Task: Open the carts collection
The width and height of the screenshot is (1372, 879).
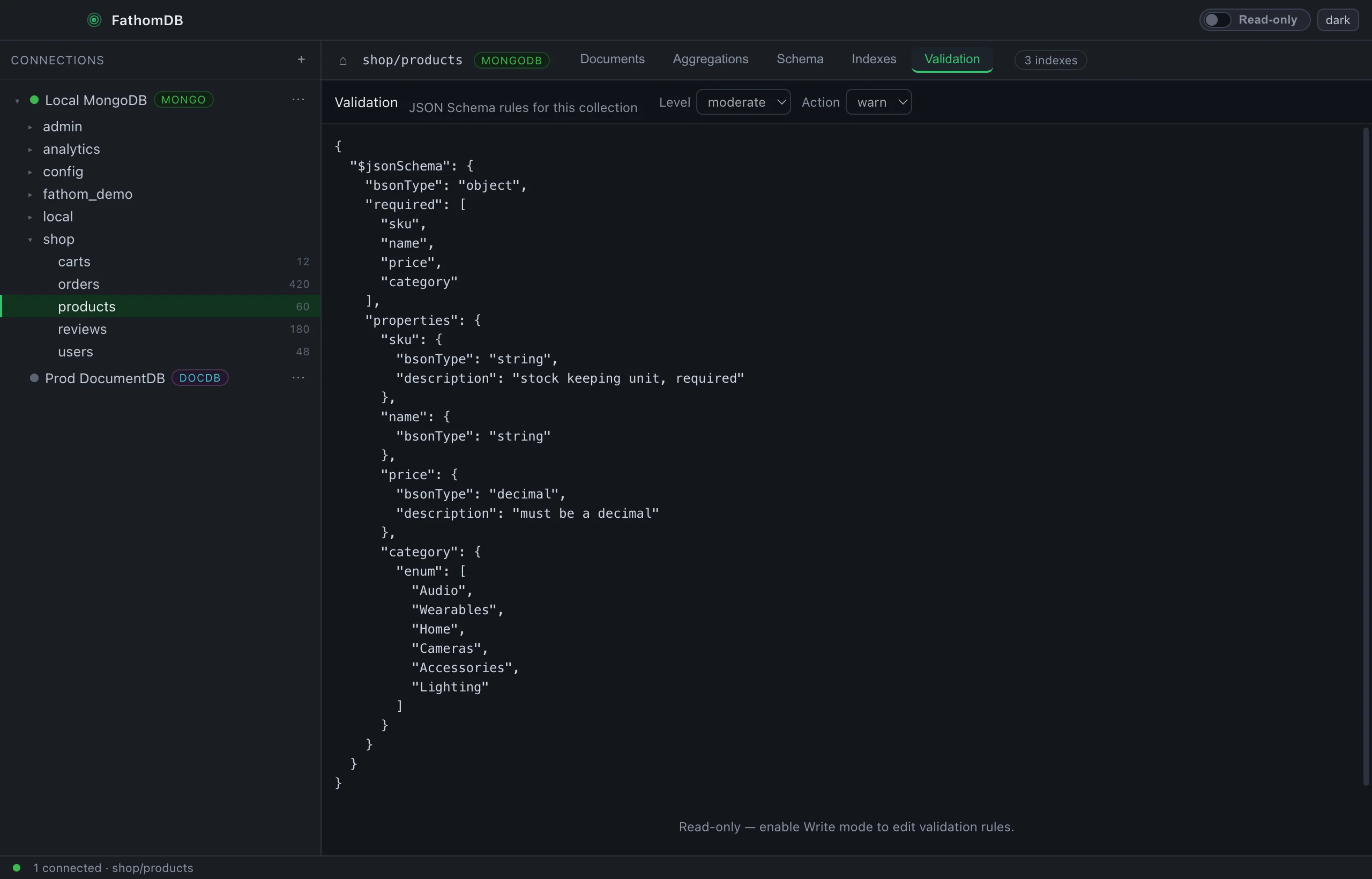Action: [160, 262]
